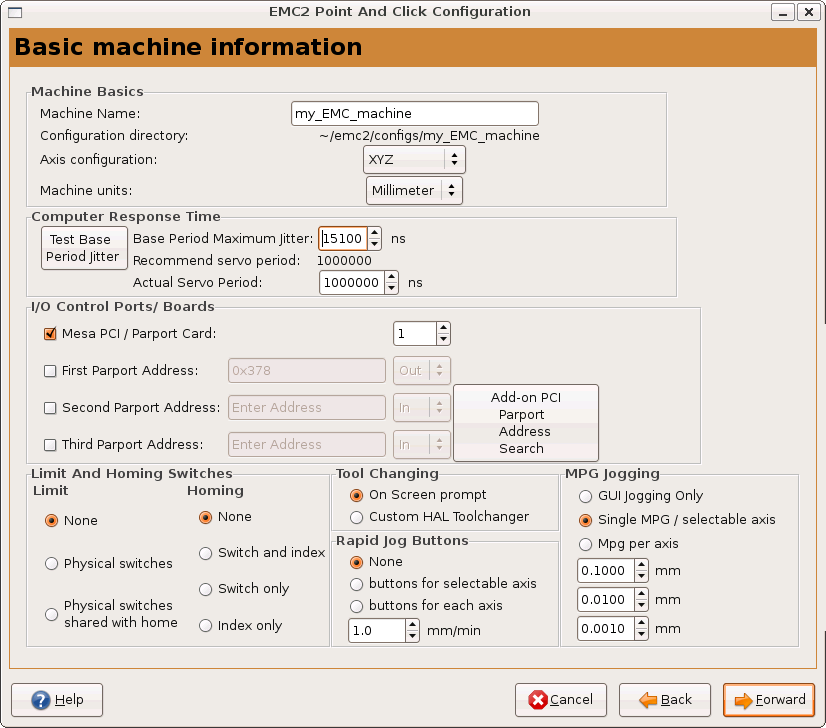Viewport: 826px width, 728px height.
Task: Choose Switch and index homing option
Action: [x=206, y=553]
